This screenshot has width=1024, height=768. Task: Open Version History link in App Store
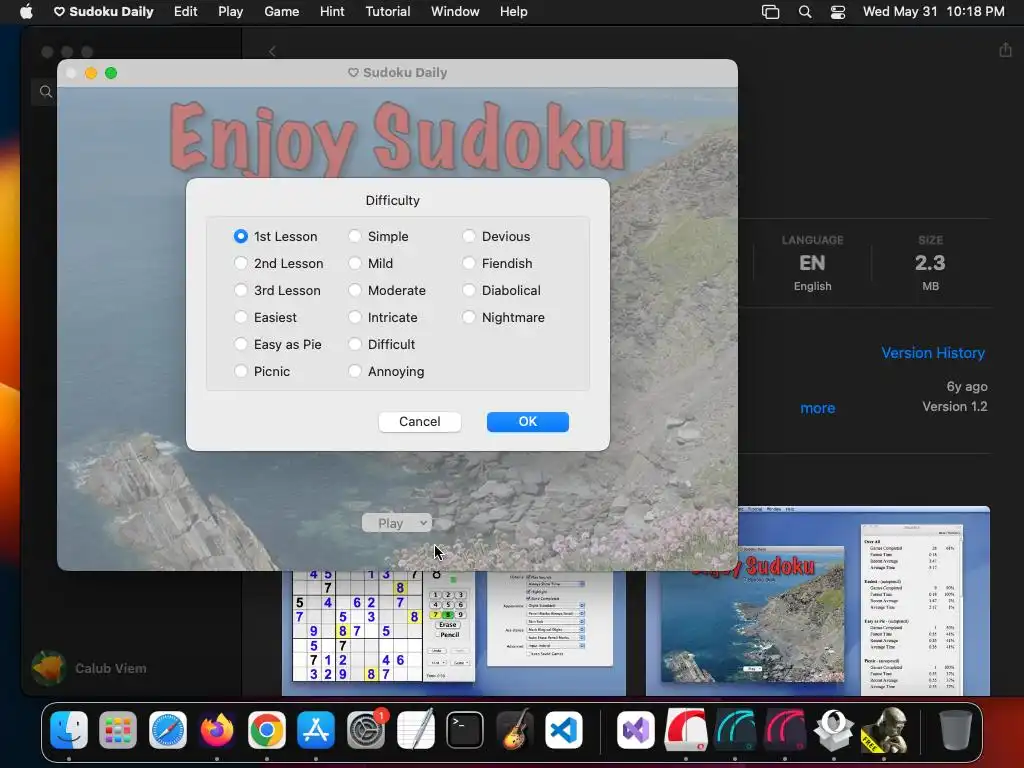click(x=933, y=353)
